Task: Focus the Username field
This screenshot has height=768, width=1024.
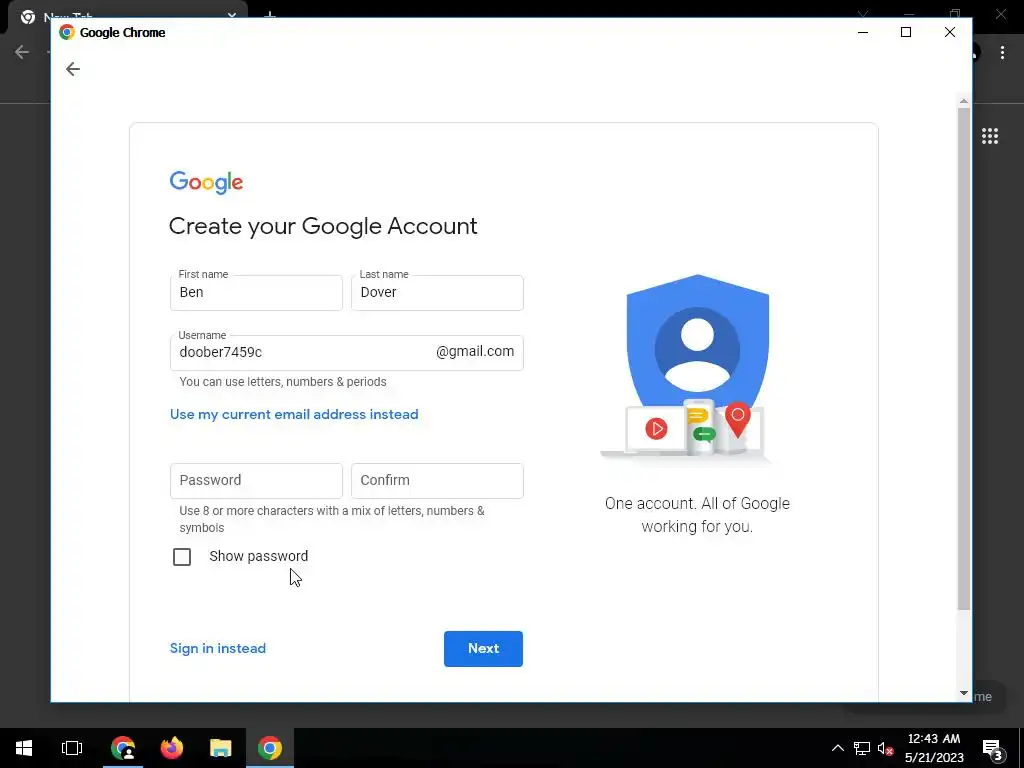Action: pyautogui.click(x=347, y=353)
